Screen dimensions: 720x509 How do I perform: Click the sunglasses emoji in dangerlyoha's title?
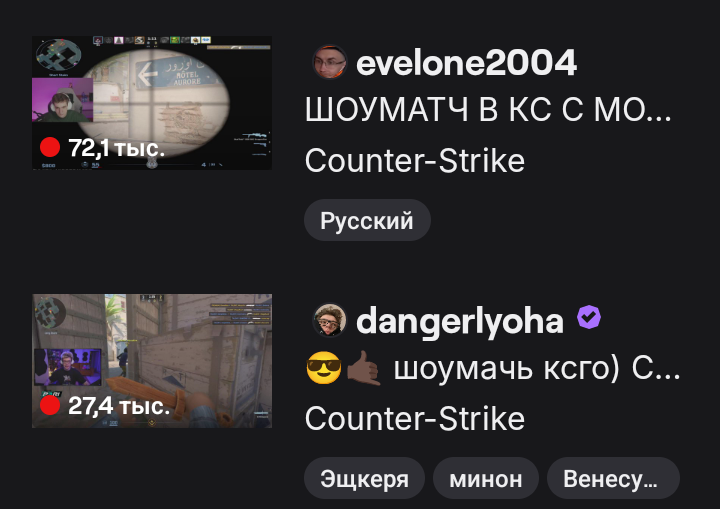tap(324, 368)
